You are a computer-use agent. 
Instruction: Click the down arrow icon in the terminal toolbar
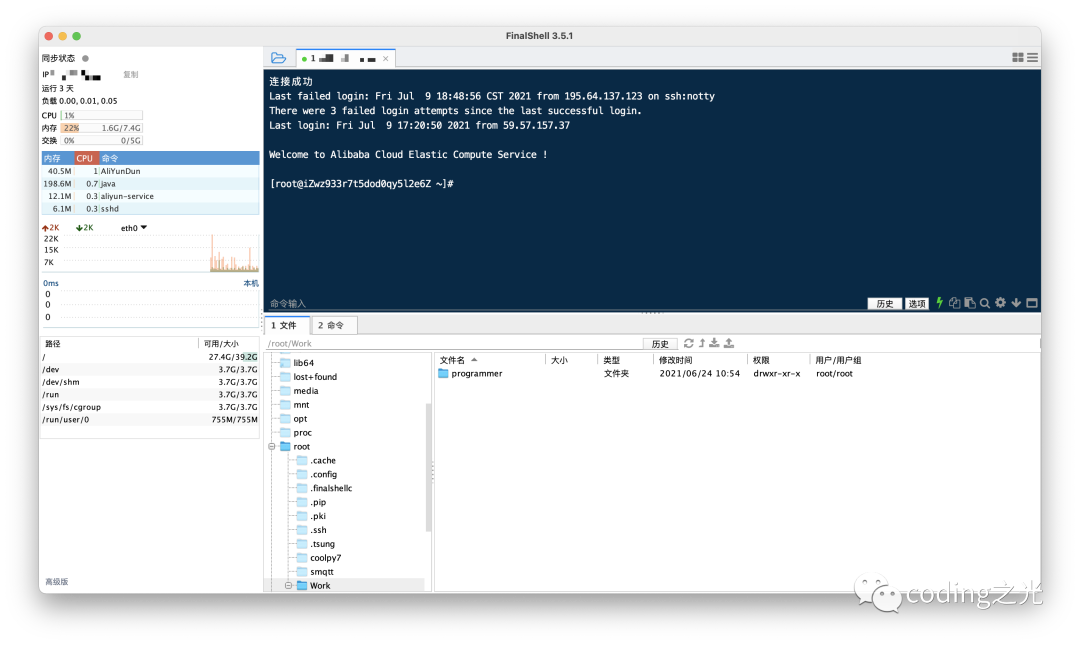[x=1016, y=303]
